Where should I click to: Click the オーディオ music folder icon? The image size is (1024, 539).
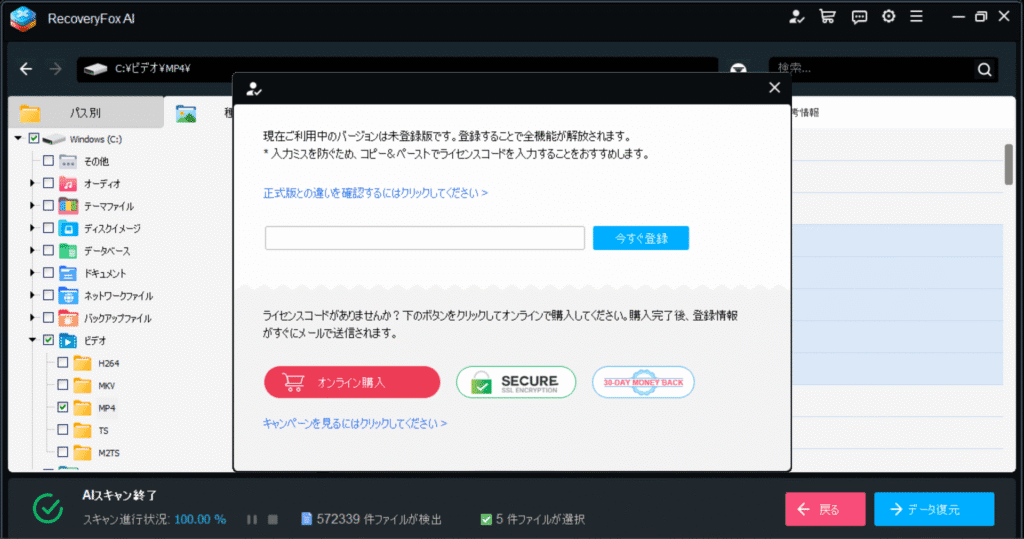point(68,184)
